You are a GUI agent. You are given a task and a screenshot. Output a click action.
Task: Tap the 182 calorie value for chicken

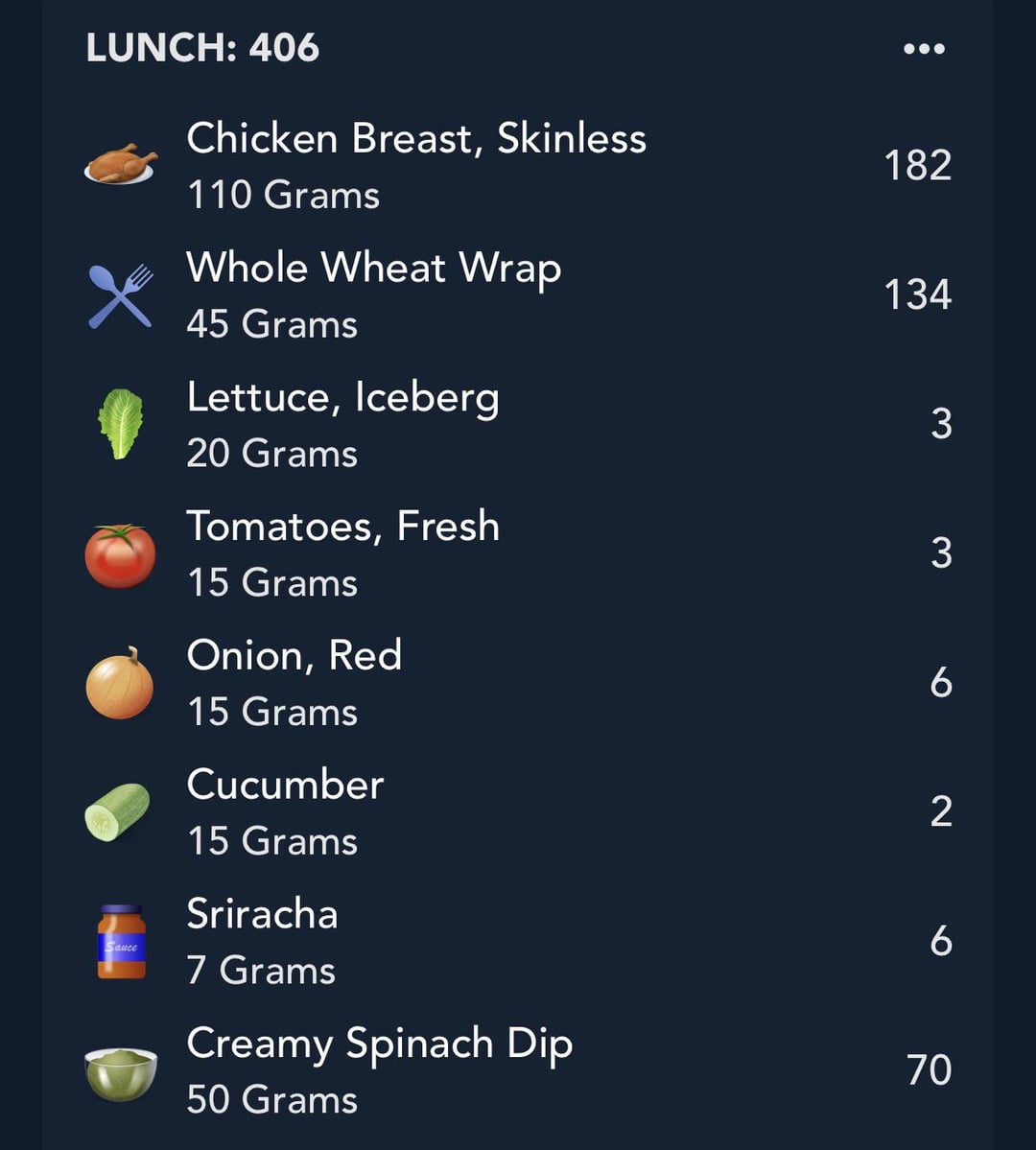pyautogui.click(x=917, y=165)
